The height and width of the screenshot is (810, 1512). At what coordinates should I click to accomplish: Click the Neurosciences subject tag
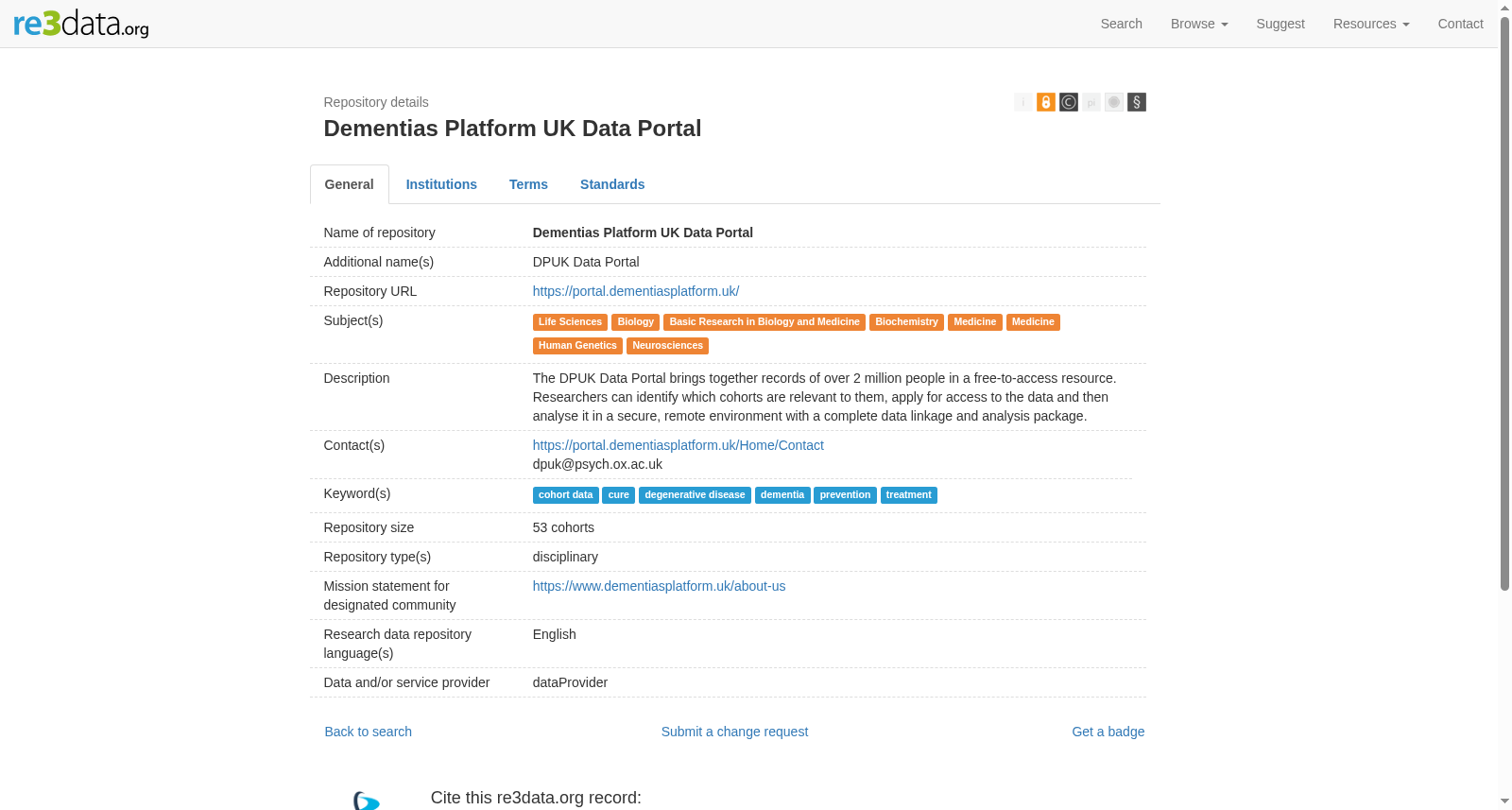pyautogui.click(x=668, y=346)
